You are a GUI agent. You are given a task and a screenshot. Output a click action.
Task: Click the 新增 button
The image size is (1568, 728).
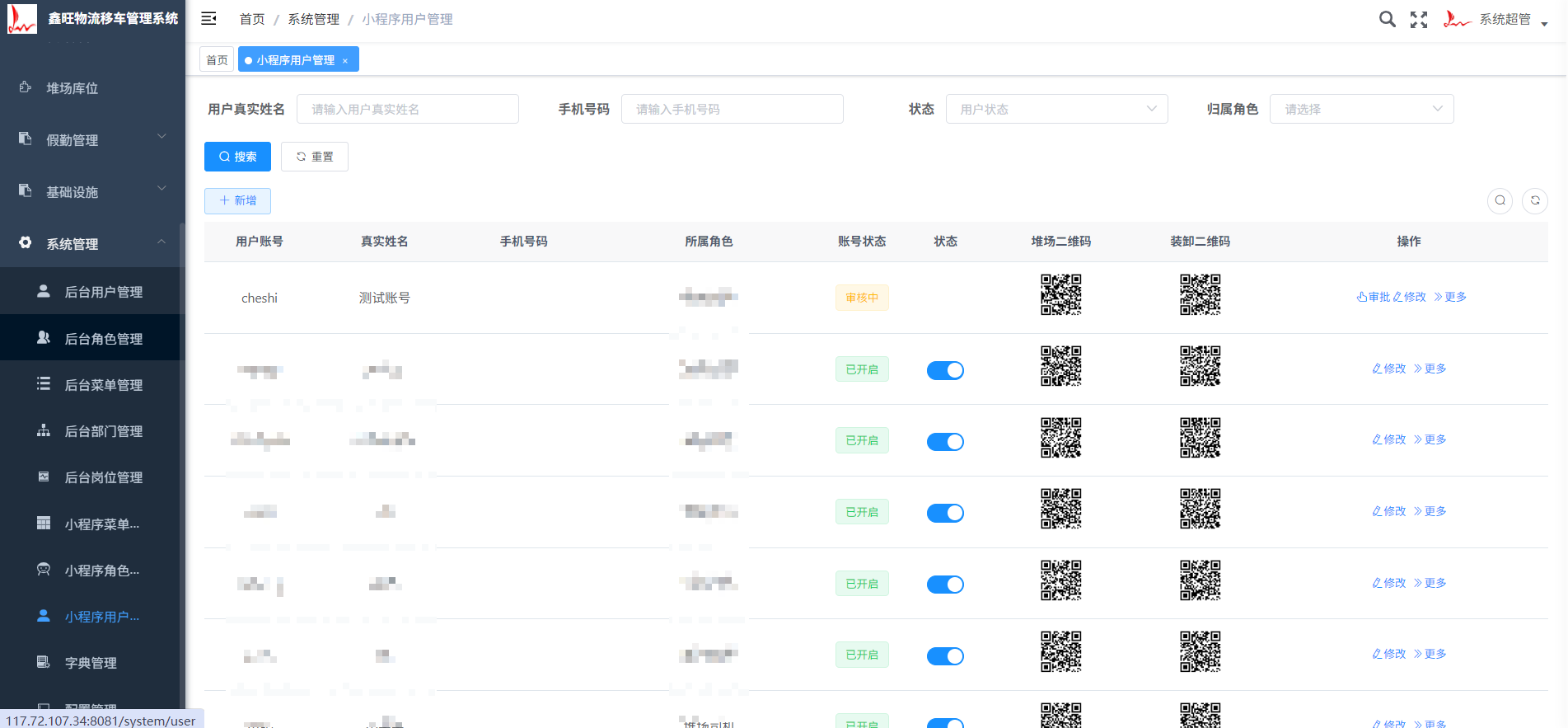pos(237,200)
